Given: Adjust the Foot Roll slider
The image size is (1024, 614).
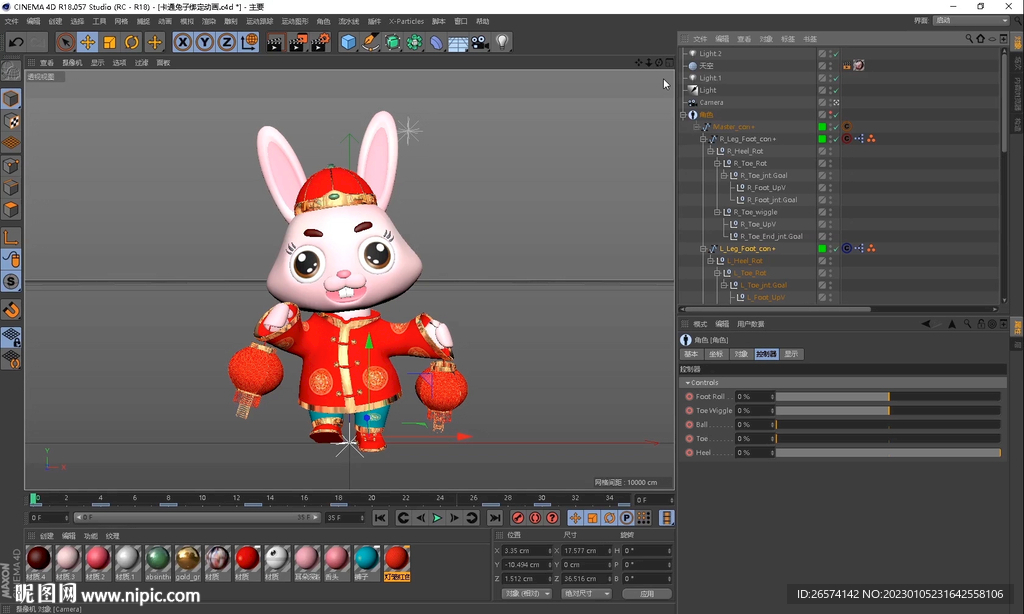Looking at the screenshot, I should [x=888, y=396].
